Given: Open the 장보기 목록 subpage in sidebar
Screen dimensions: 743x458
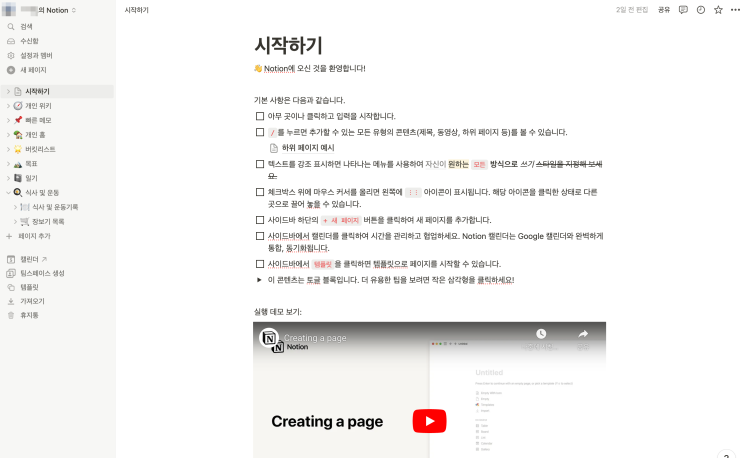Looking at the screenshot, I should click(x=48, y=222).
